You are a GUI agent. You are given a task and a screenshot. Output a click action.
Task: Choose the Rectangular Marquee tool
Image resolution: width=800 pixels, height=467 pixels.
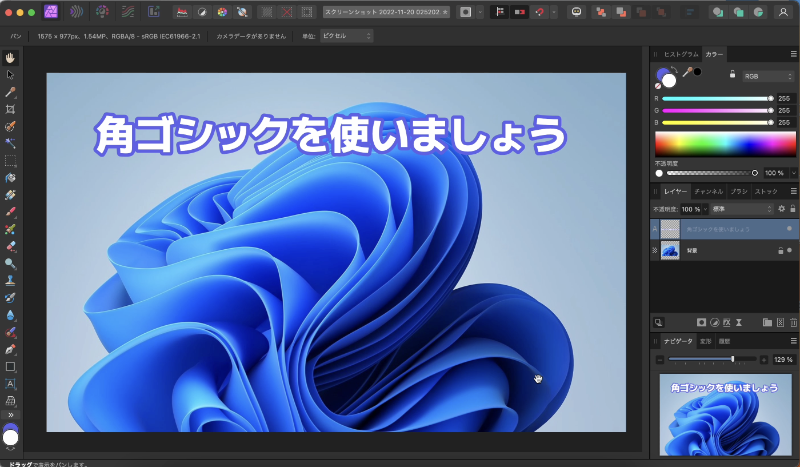10,161
